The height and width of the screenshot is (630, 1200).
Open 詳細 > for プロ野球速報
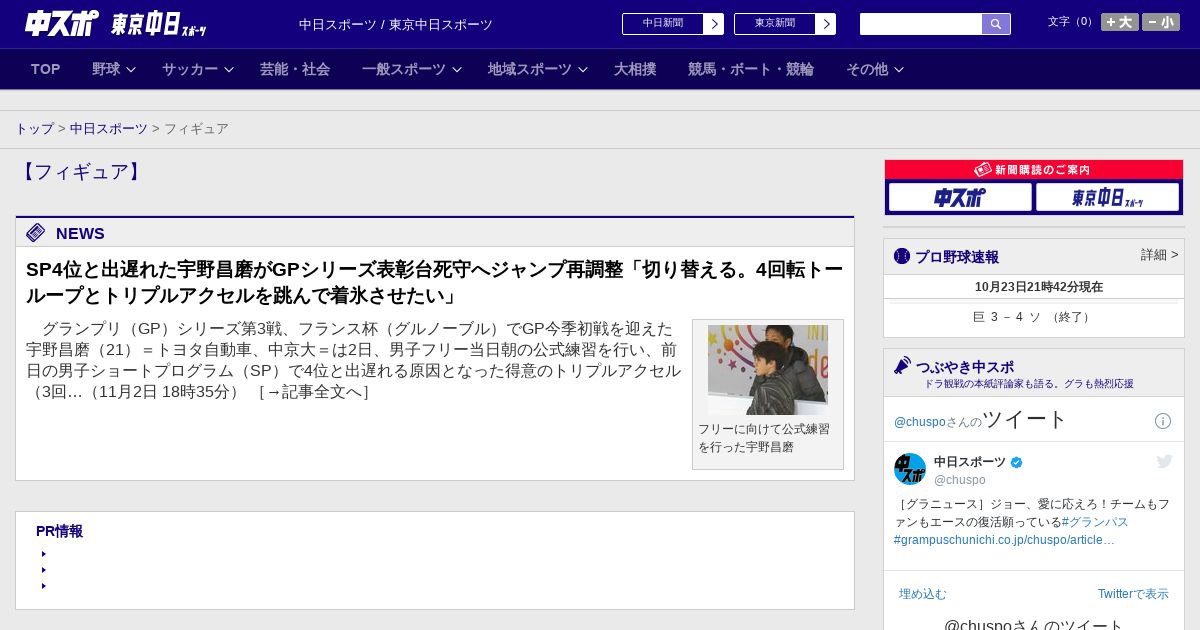click(x=1160, y=255)
